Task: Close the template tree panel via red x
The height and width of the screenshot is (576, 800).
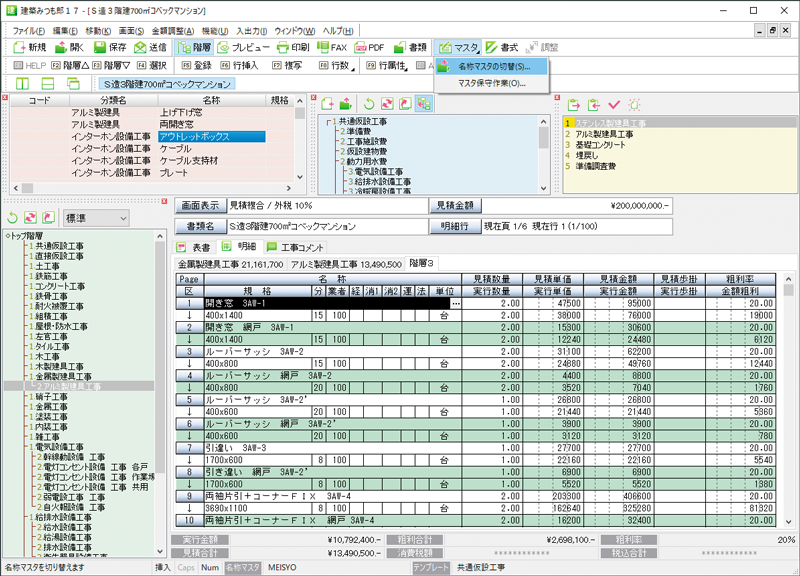Action: pyautogui.click(x=313, y=97)
